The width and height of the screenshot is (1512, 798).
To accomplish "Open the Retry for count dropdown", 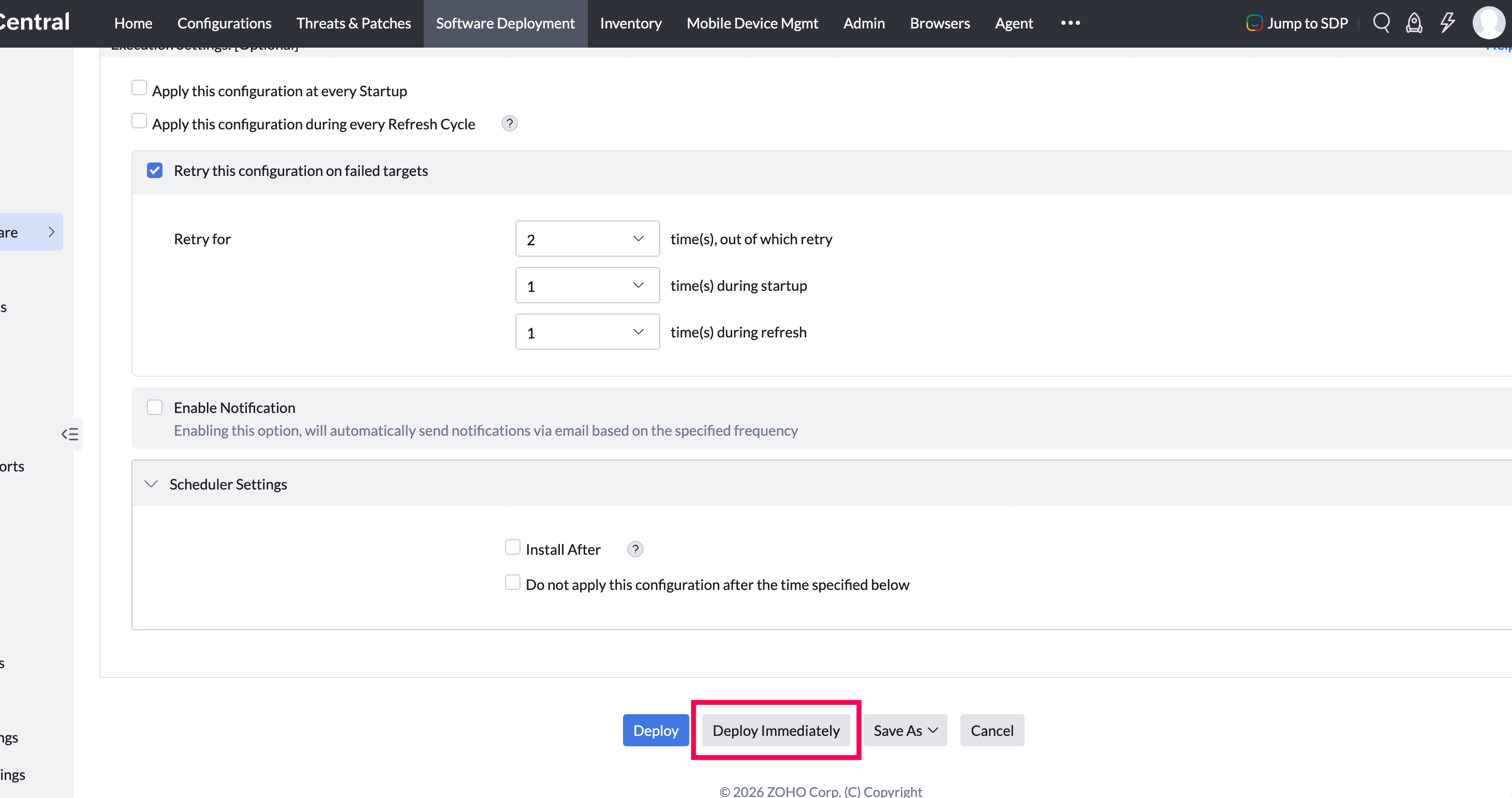I will point(587,239).
